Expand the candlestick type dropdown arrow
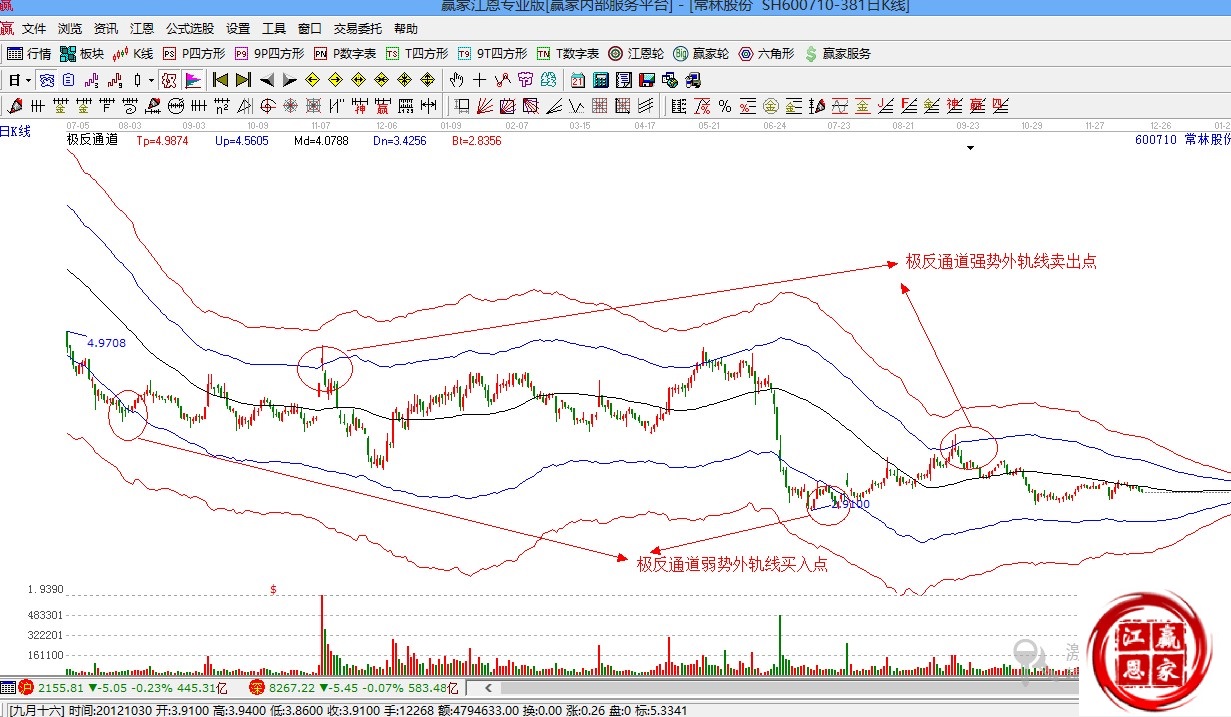Screen dimensions: 1231x717 pyautogui.click(x=151, y=80)
